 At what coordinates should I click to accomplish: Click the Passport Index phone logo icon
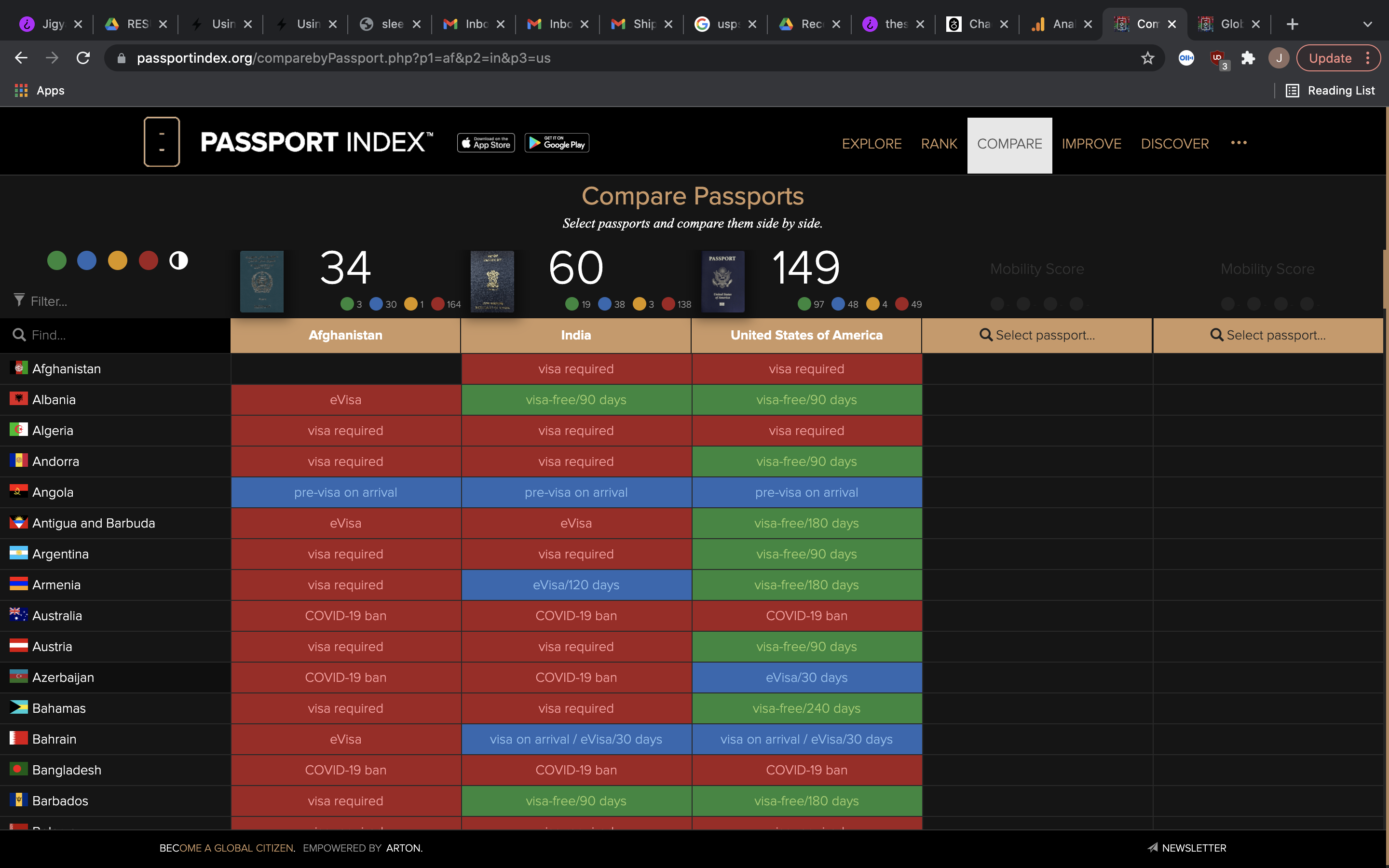click(x=161, y=142)
